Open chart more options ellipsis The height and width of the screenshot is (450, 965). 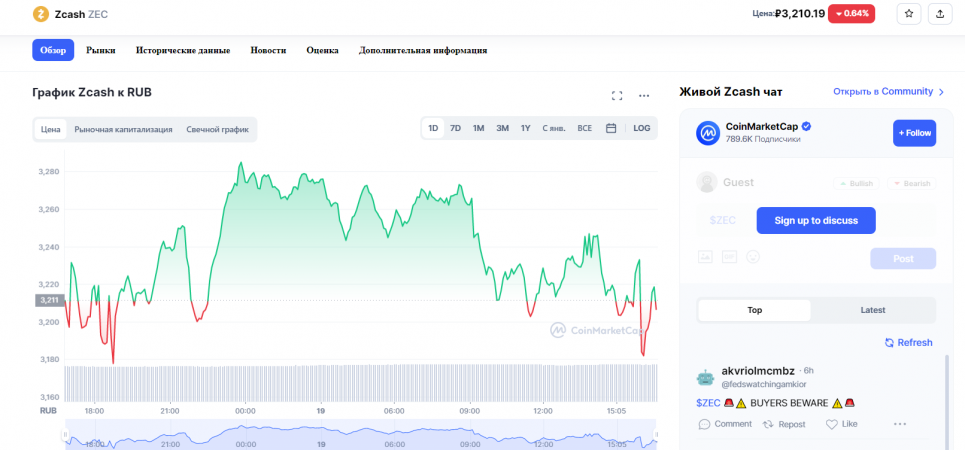tap(644, 95)
